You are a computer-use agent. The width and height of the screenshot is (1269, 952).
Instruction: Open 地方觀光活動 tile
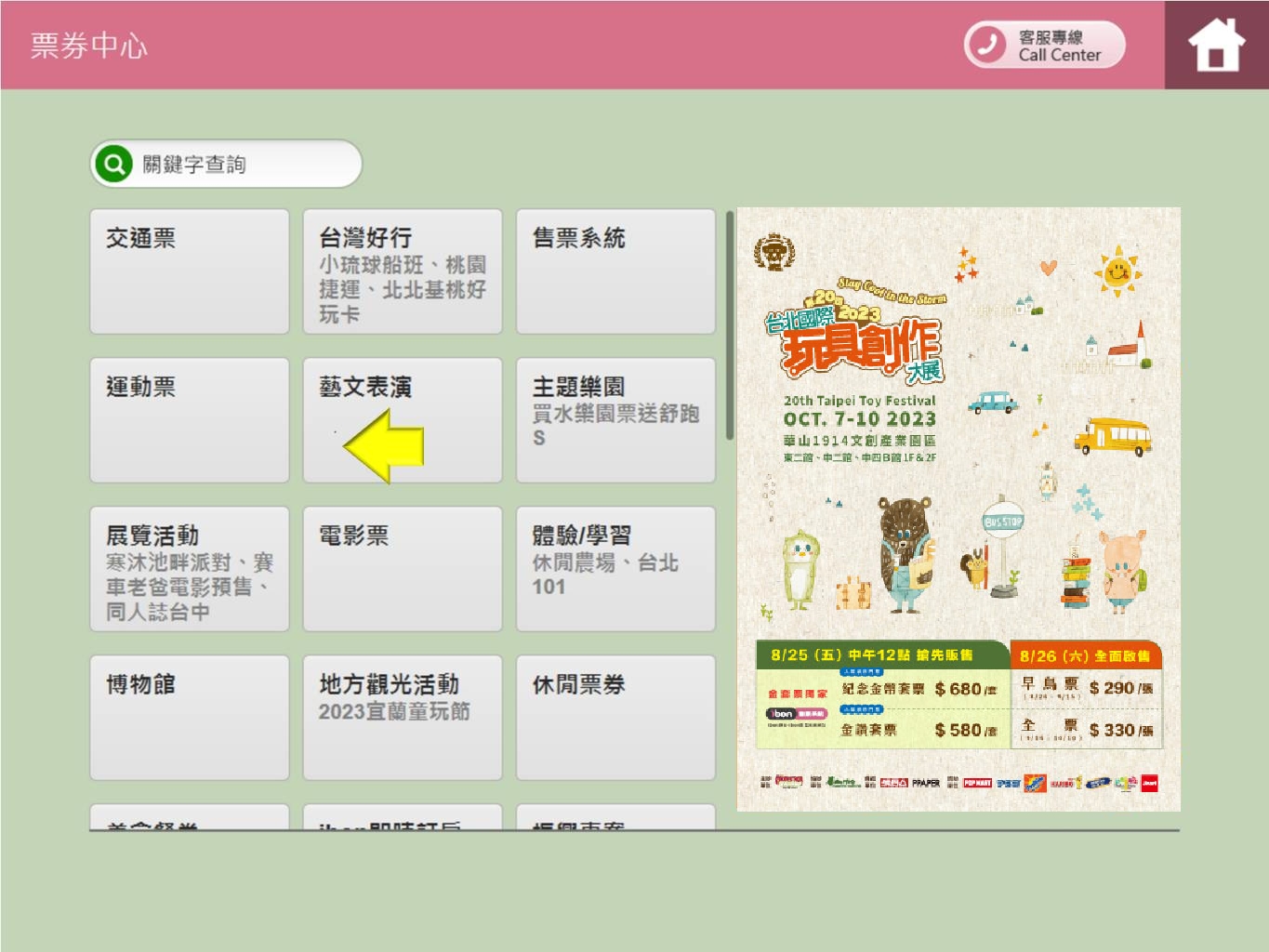point(403,718)
